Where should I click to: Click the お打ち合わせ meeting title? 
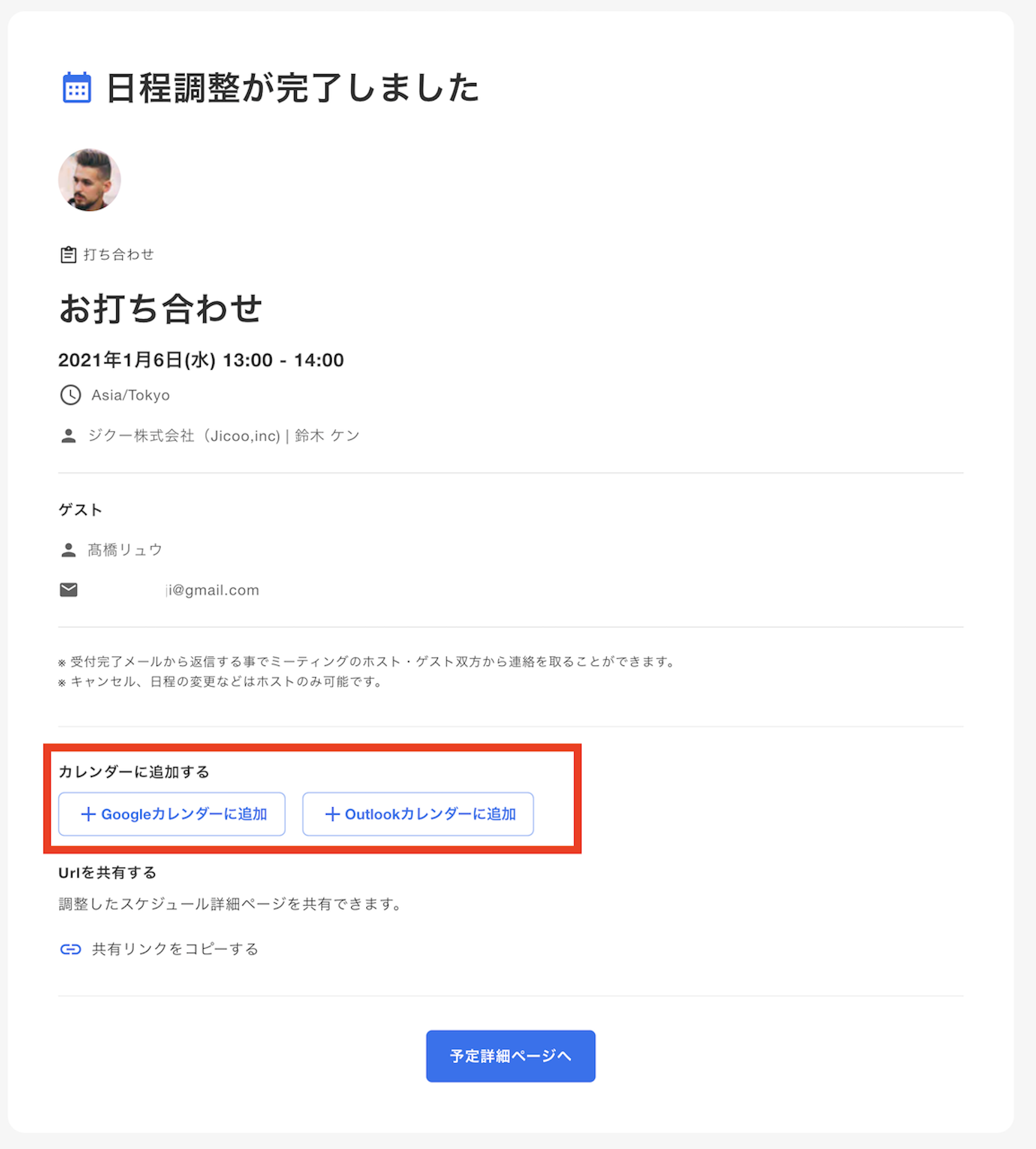160,309
